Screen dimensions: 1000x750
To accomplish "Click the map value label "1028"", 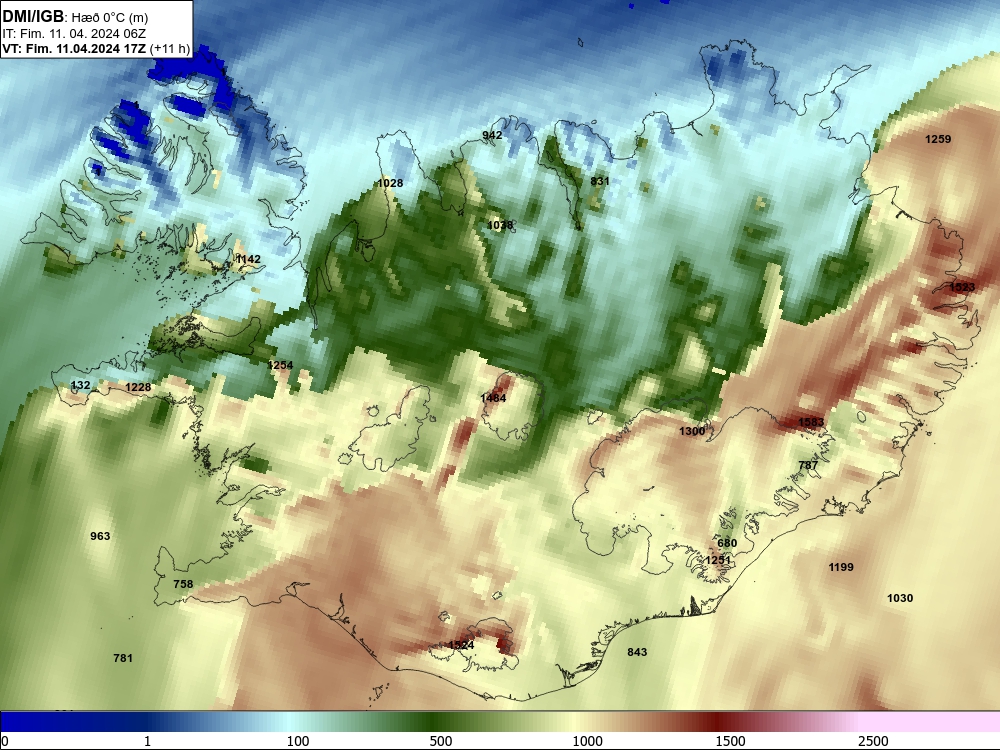I will click(x=390, y=183).
